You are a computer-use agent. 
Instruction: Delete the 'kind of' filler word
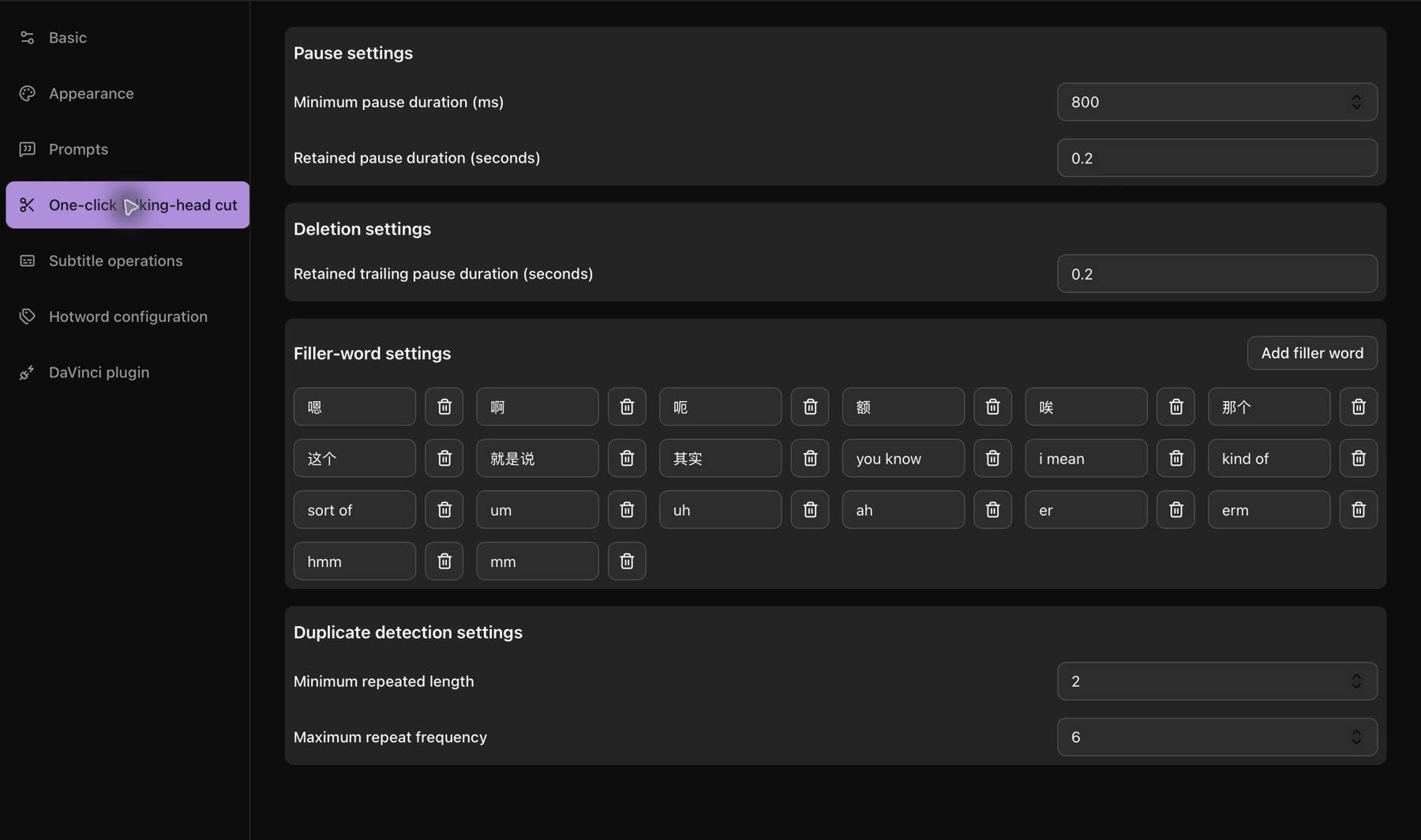1359,458
